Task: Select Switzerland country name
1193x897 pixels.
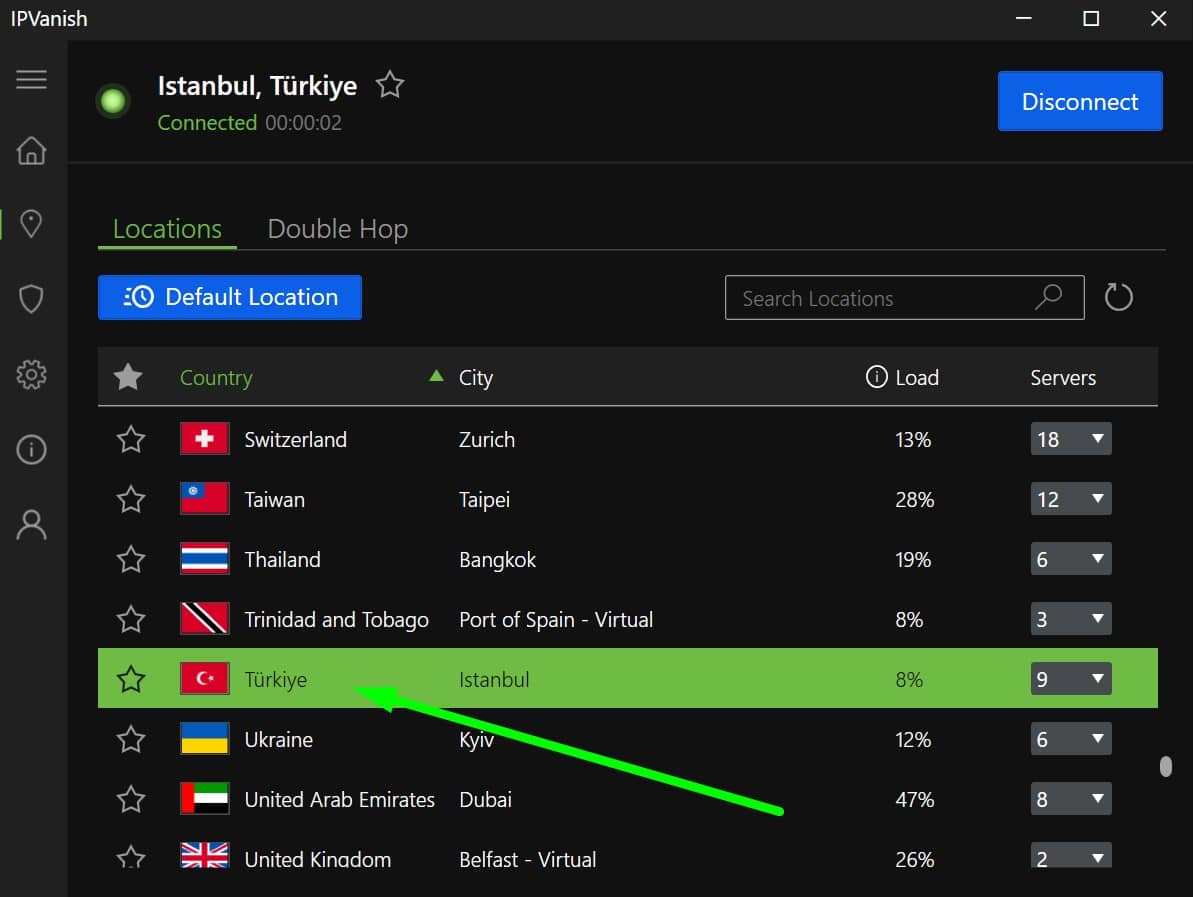Action: pyautogui.click(x=295, y=440)
